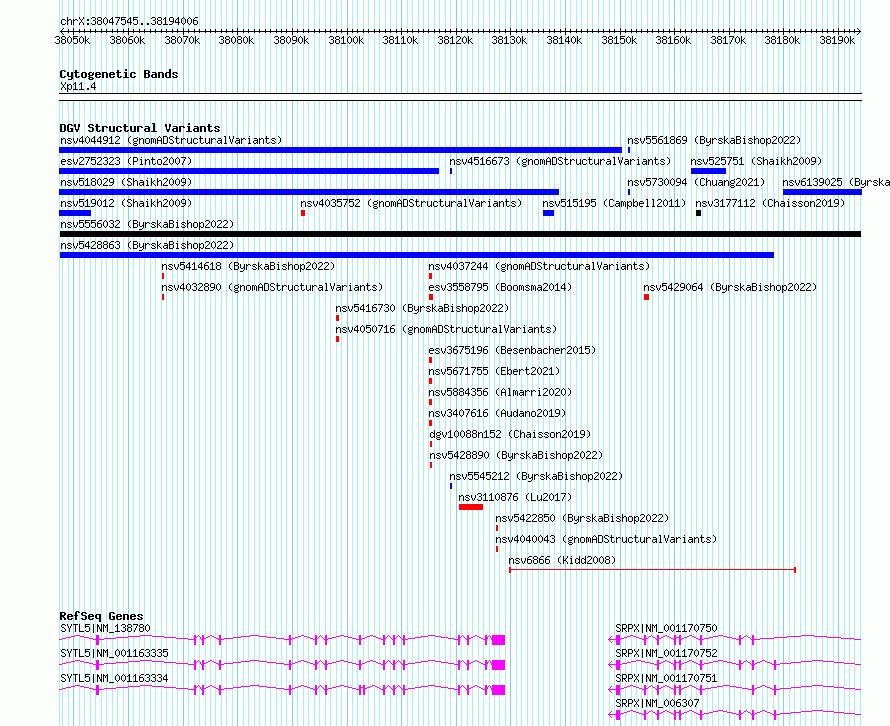The image size is (890, 726).
Task: Open the nsv6139025 variant label
Action: 836,182
